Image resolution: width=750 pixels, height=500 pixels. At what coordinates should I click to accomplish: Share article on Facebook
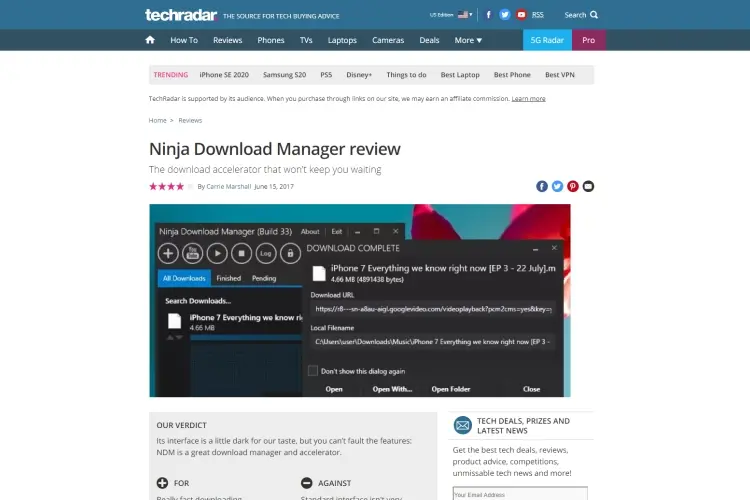click(x=541, y=186)
